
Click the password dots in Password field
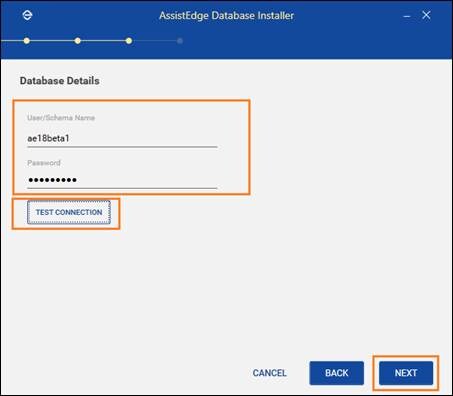(53, 180)
